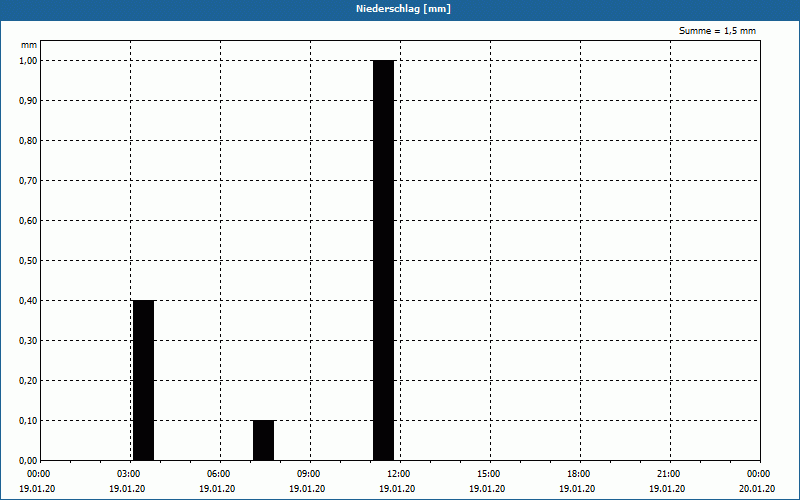Click the 0,10 mm bar before 09:00
Viewport: 800px width, 500px height.
point(264,441)
